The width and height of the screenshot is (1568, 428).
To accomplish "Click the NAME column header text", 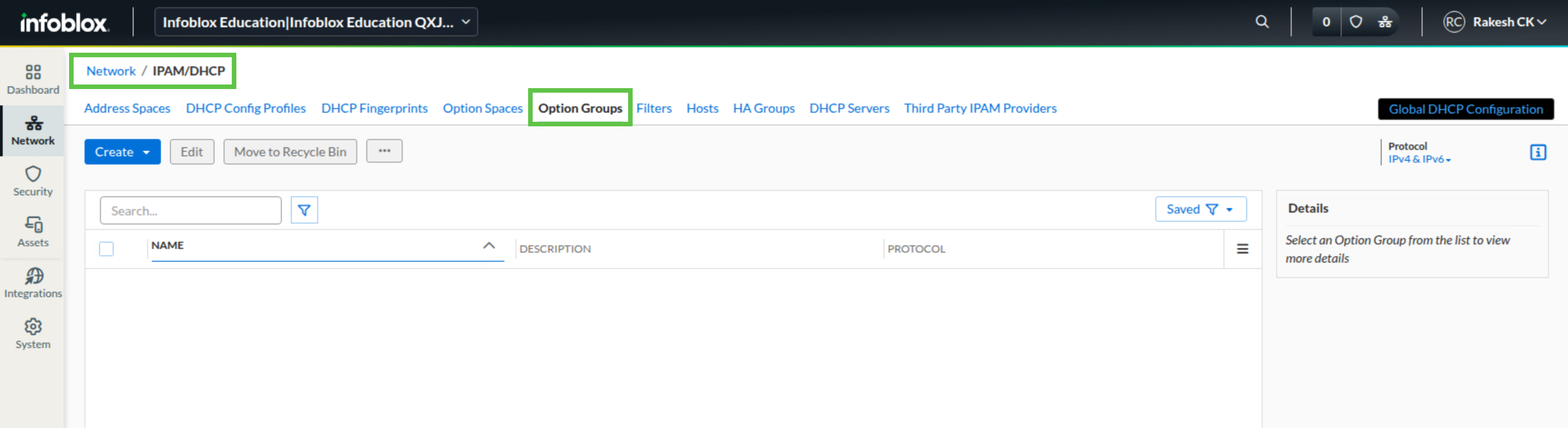I will click(167, 245).
